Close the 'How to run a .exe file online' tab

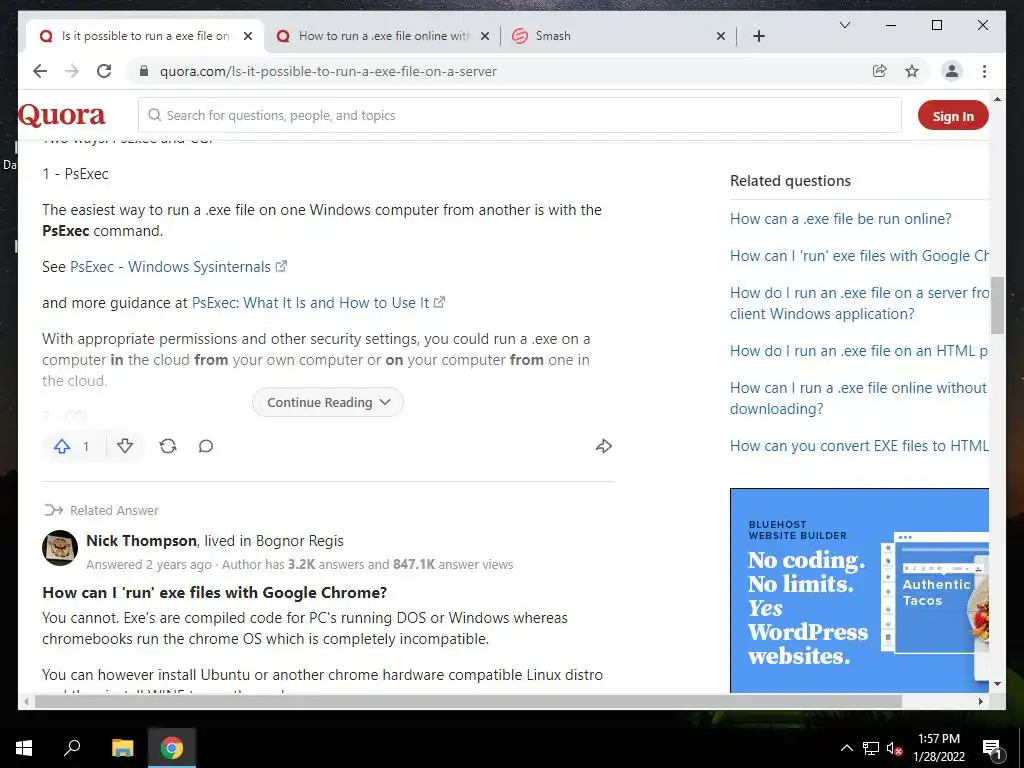pyautogui.click(x=485, y=37)
